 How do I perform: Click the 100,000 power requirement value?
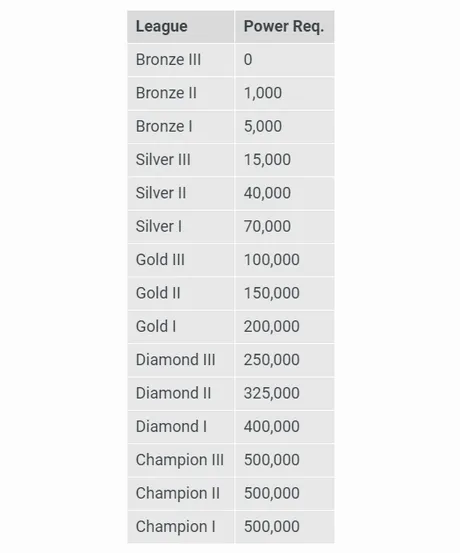pyautogui.click(x=272, y=260)
